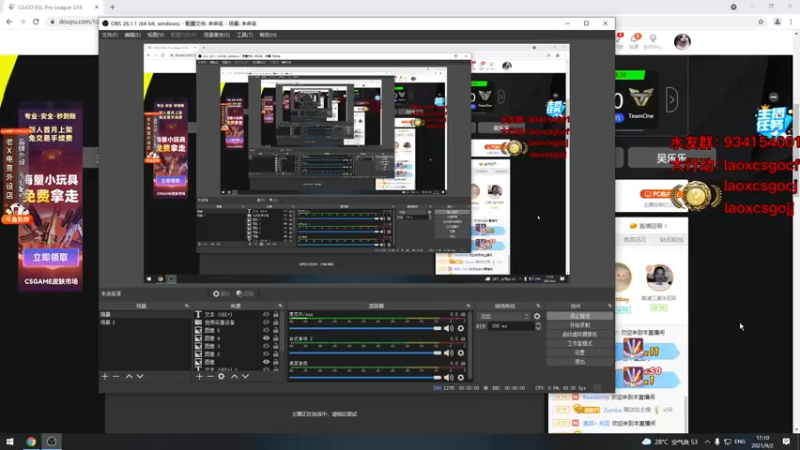Undock the sources panel via header icon
The width and height of the screenshot is (800, 450).
(x=280, y=306)
